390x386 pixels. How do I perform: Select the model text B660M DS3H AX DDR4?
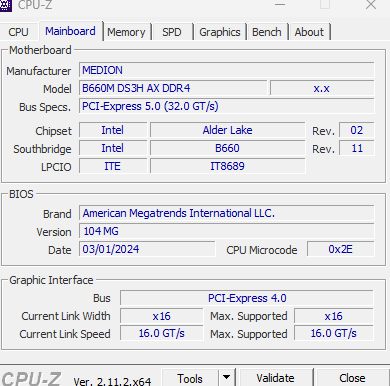click(x=136, y=88)
